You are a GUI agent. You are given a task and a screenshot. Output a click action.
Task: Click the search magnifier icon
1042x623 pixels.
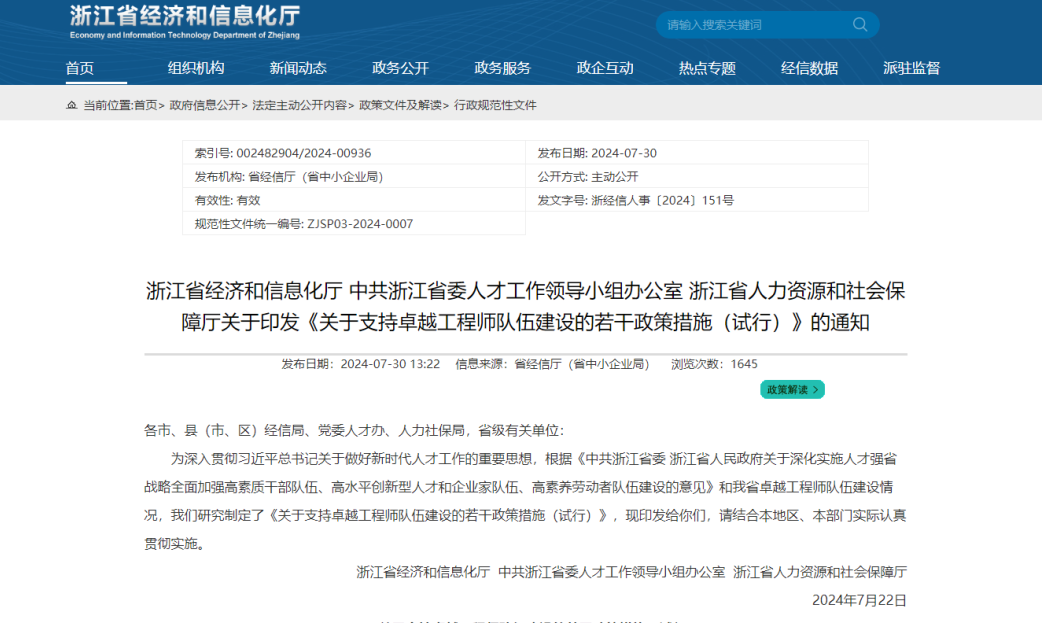pyautogui.click(x=860, y=25)
